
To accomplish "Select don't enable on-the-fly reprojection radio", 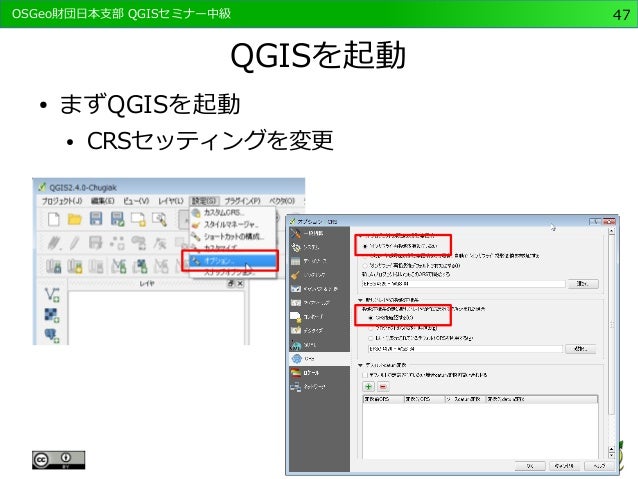I will point(365,246).
